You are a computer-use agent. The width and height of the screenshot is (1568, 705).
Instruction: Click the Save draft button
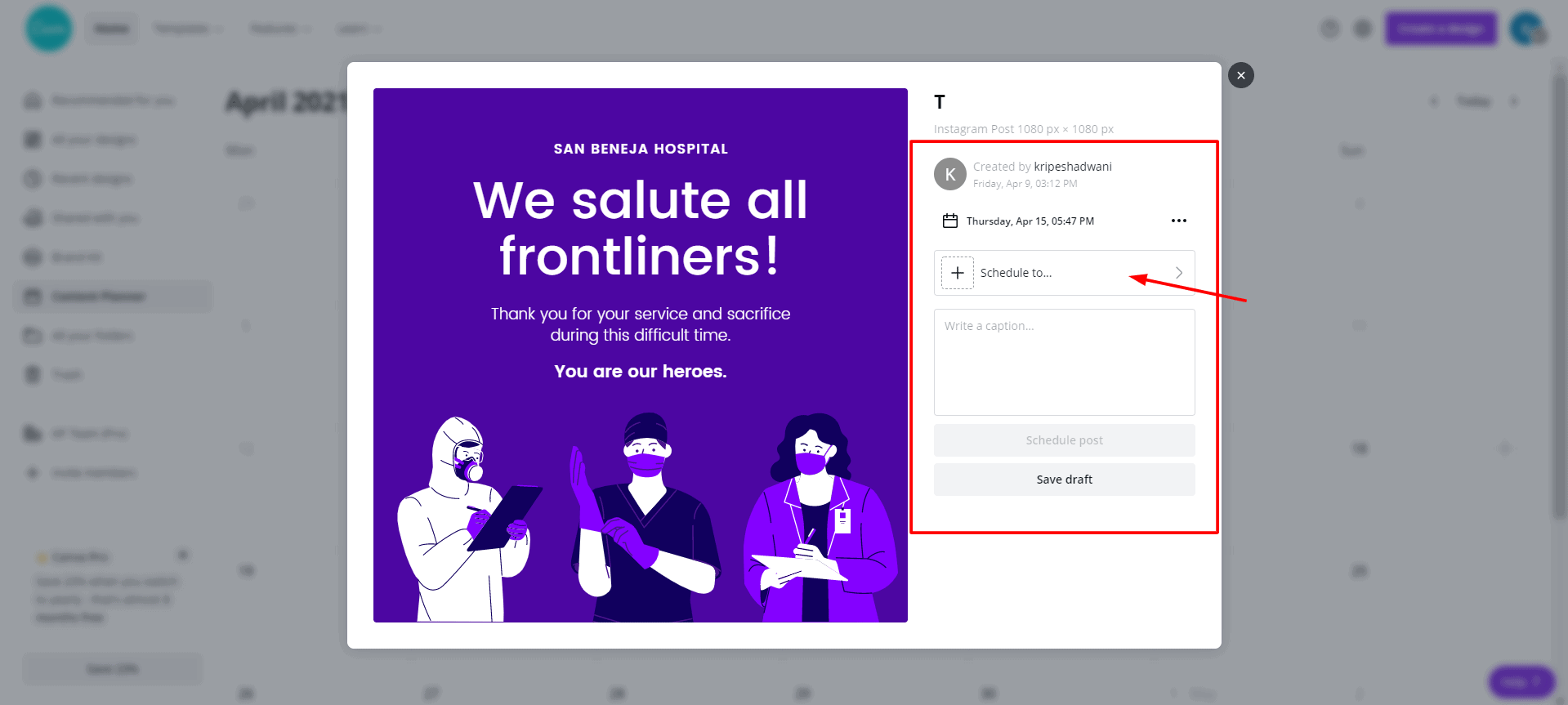pyautogui.click(x=1064, y=480)
